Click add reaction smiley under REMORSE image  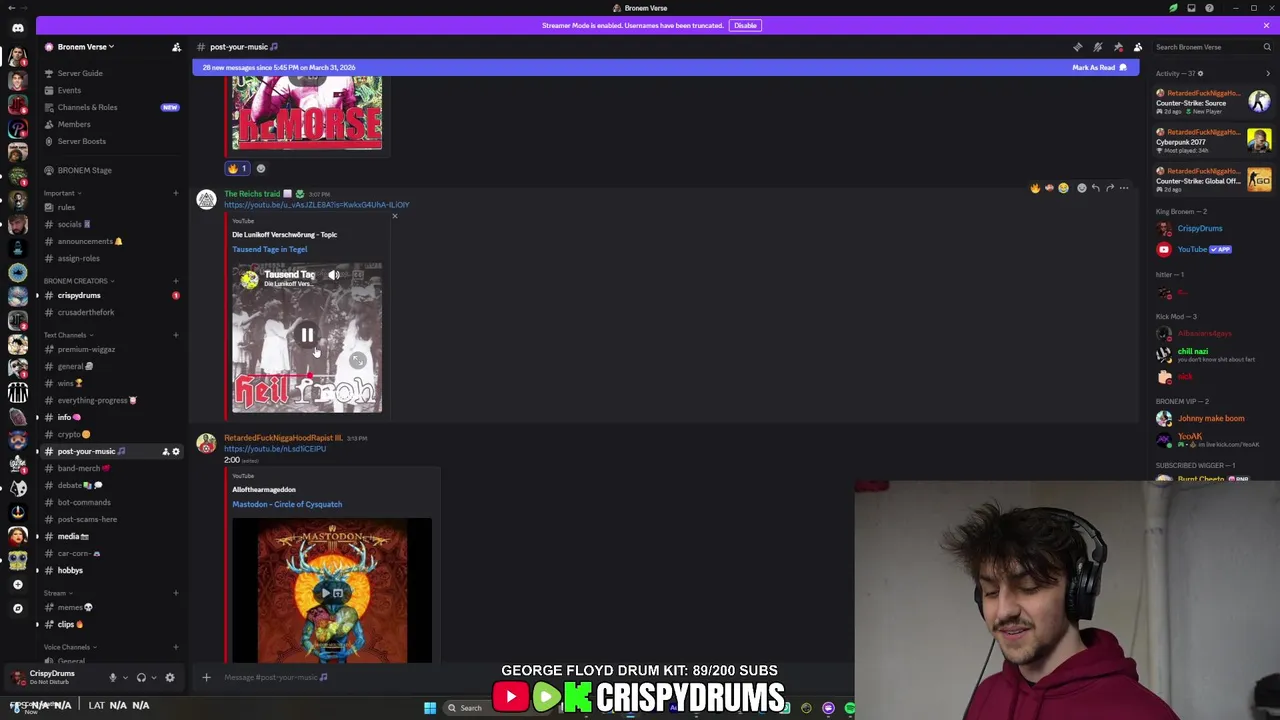point(261,169)
